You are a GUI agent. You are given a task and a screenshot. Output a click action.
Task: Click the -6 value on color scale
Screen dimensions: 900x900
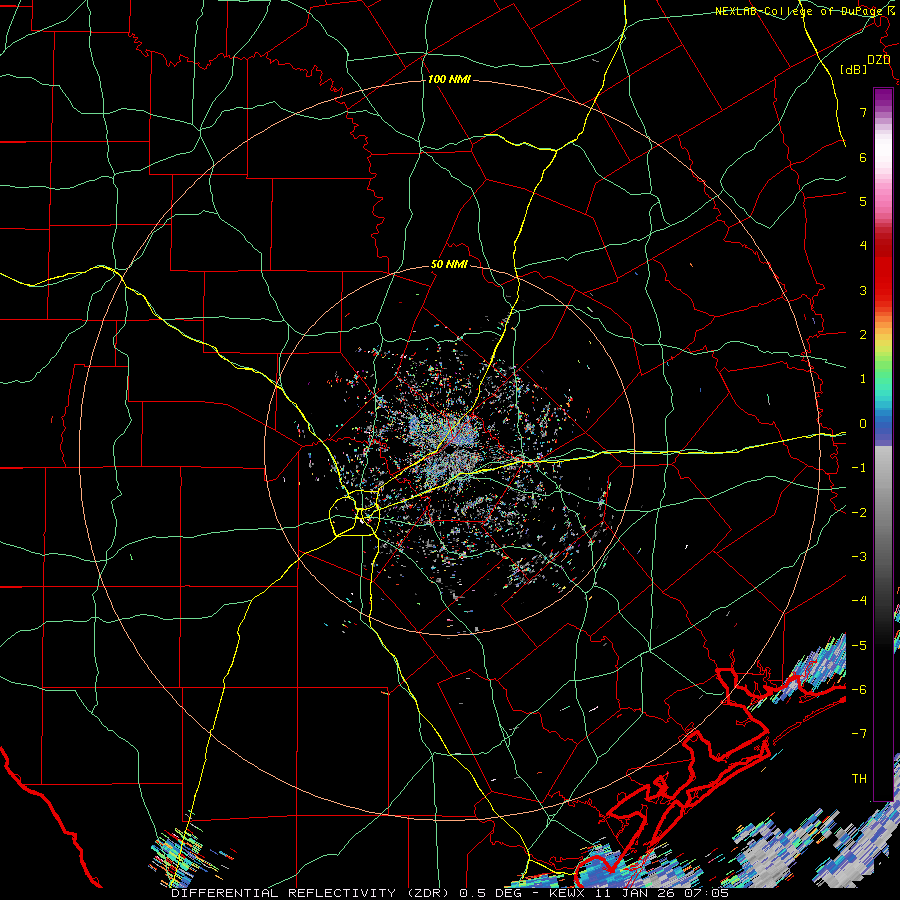pos(859,690)
